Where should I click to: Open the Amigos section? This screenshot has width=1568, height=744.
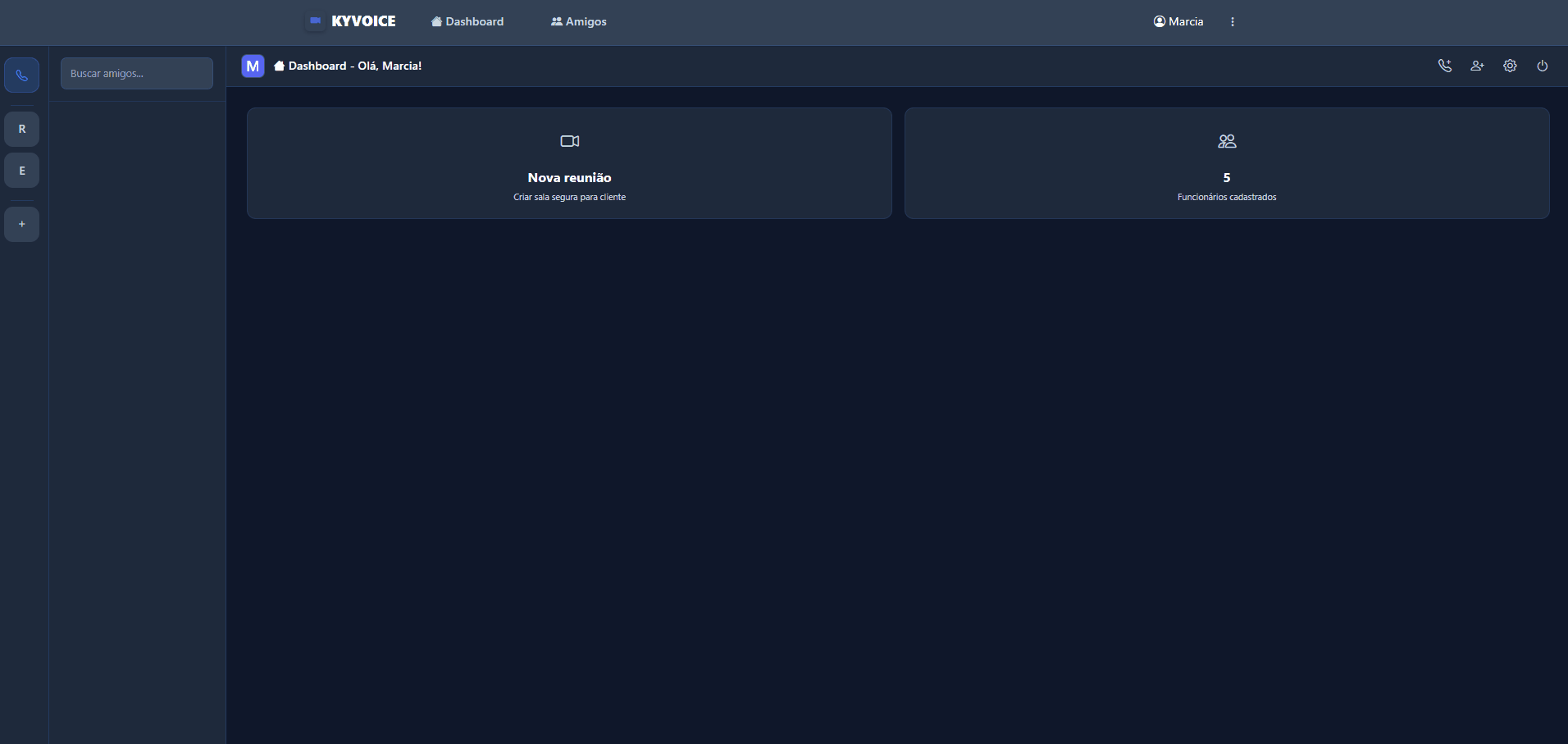578,21
